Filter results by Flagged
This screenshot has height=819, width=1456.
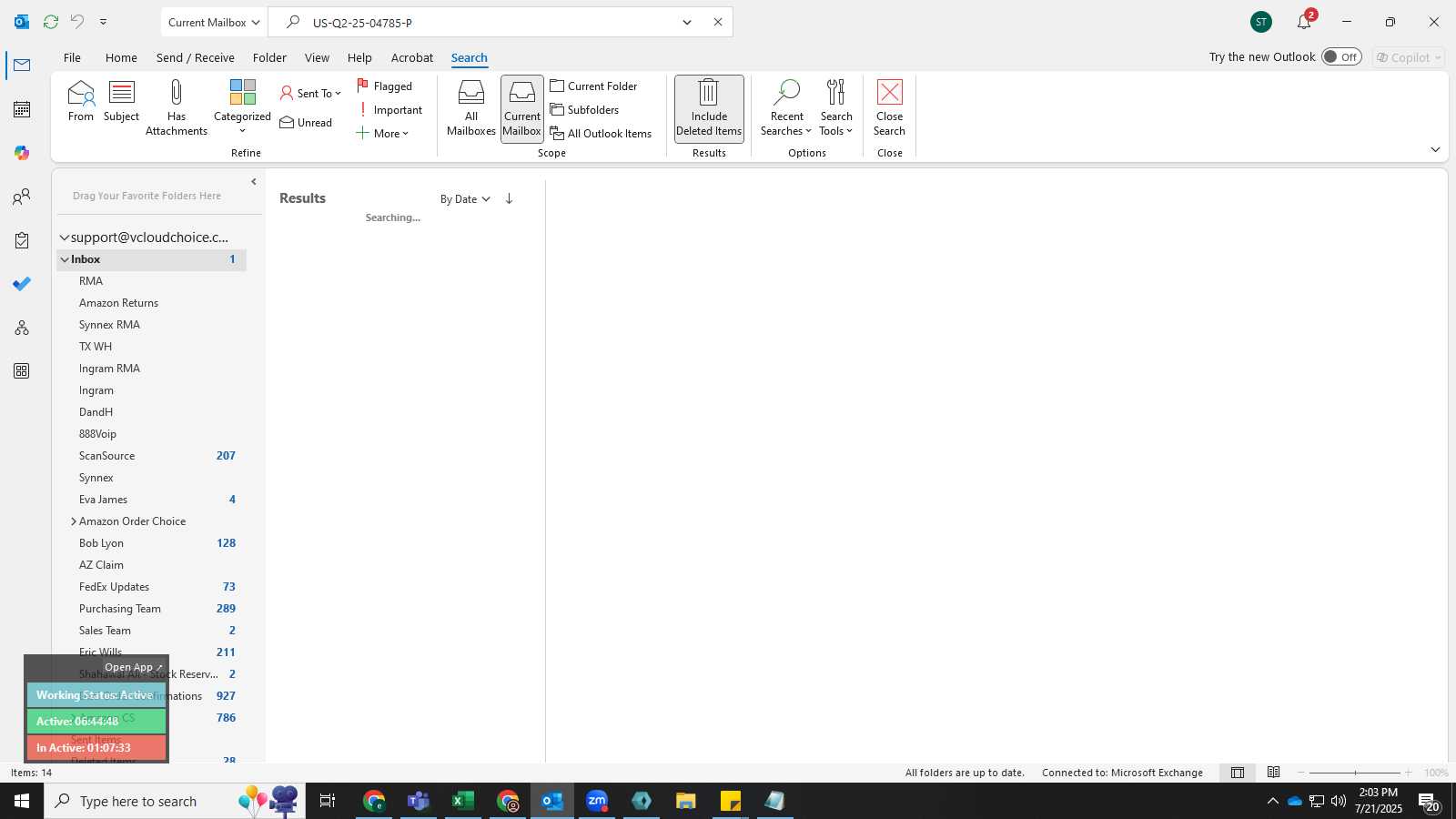point(384,86)
